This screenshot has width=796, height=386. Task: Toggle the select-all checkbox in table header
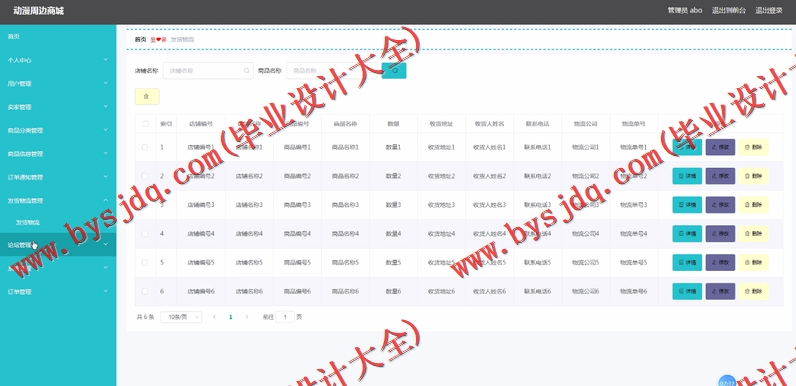point(145,123)
